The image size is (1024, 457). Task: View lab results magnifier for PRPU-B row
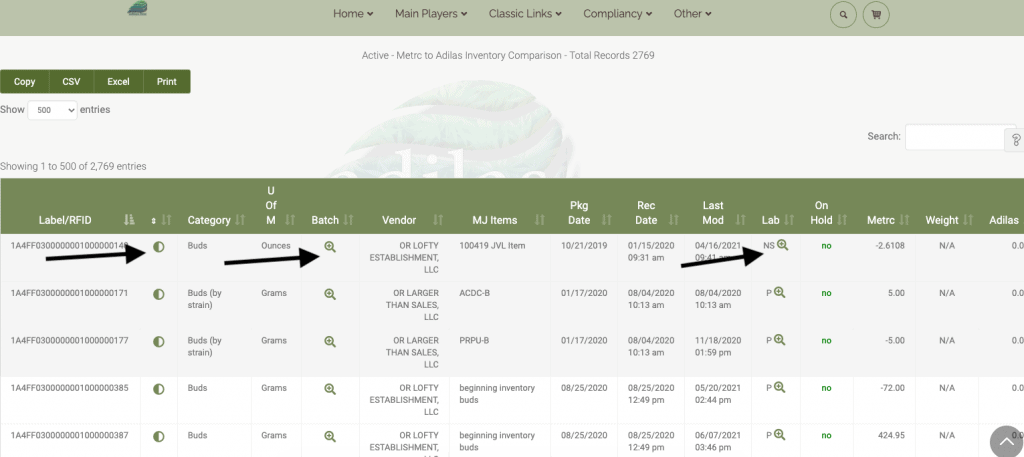click(x=779, y=339)
